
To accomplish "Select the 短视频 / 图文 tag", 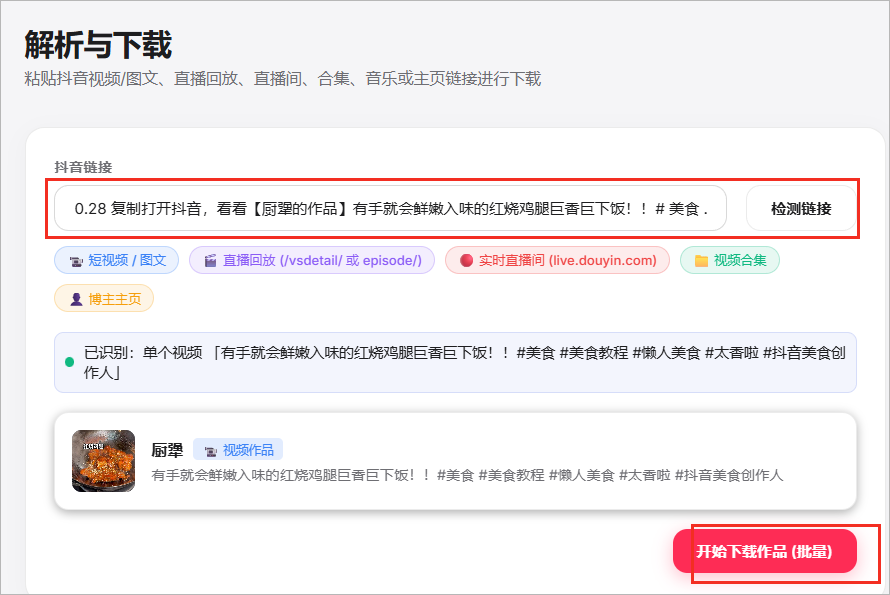I will (116, 260).
